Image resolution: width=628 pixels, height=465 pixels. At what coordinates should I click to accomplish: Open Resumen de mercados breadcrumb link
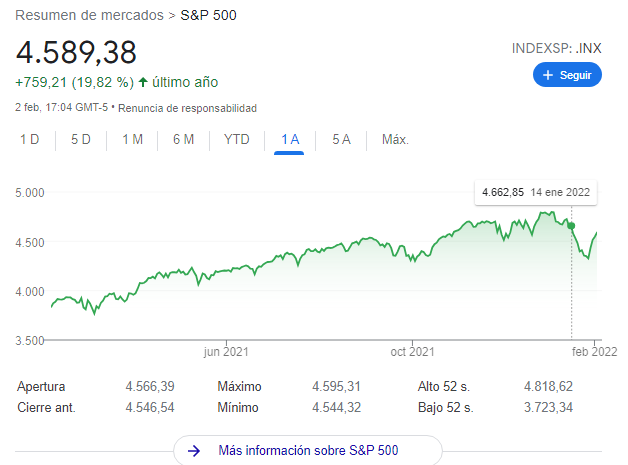[90, 16]
